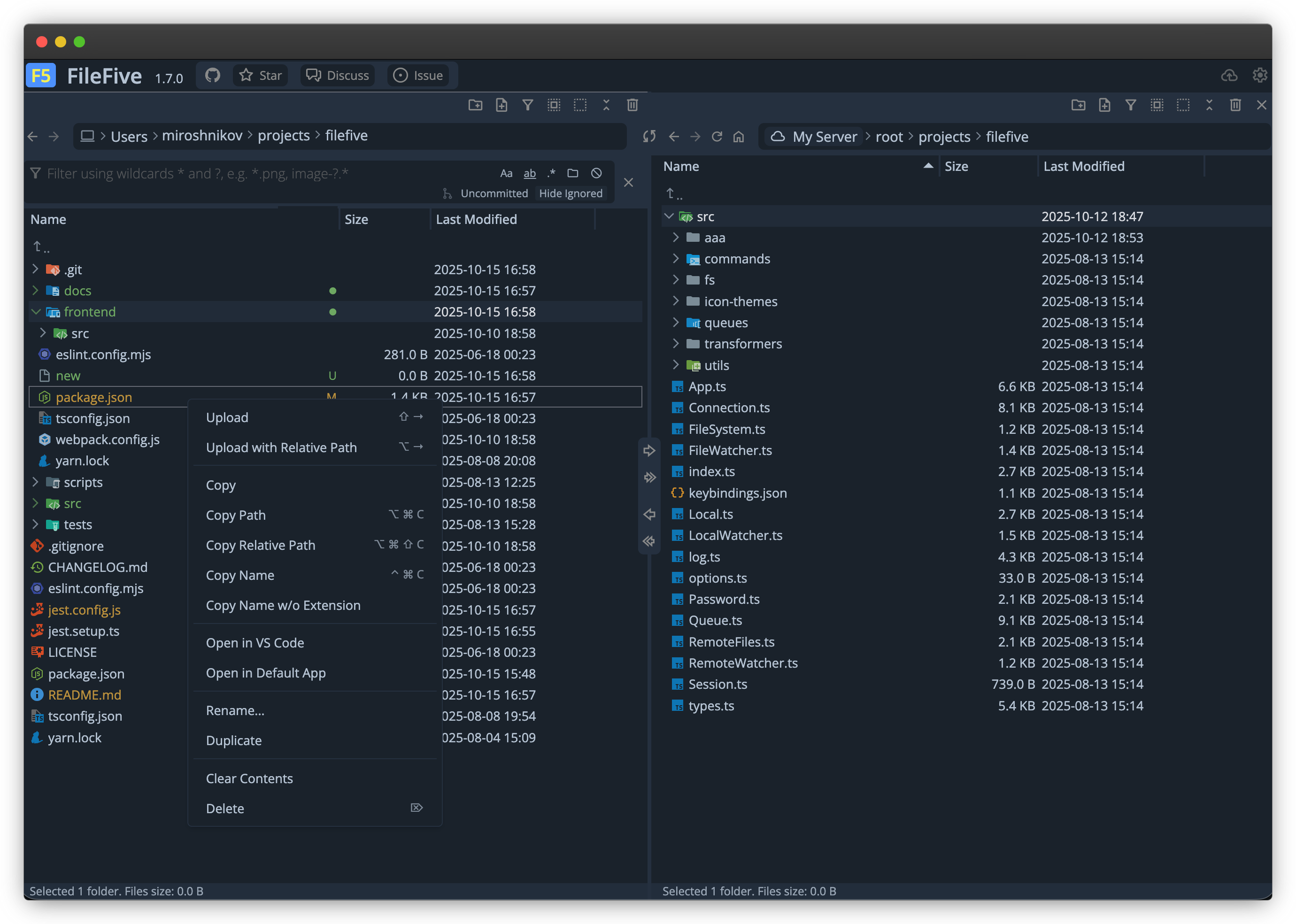The image size is (1296, 924).
Task: Collapse the frontend folder
Action: 35,312
